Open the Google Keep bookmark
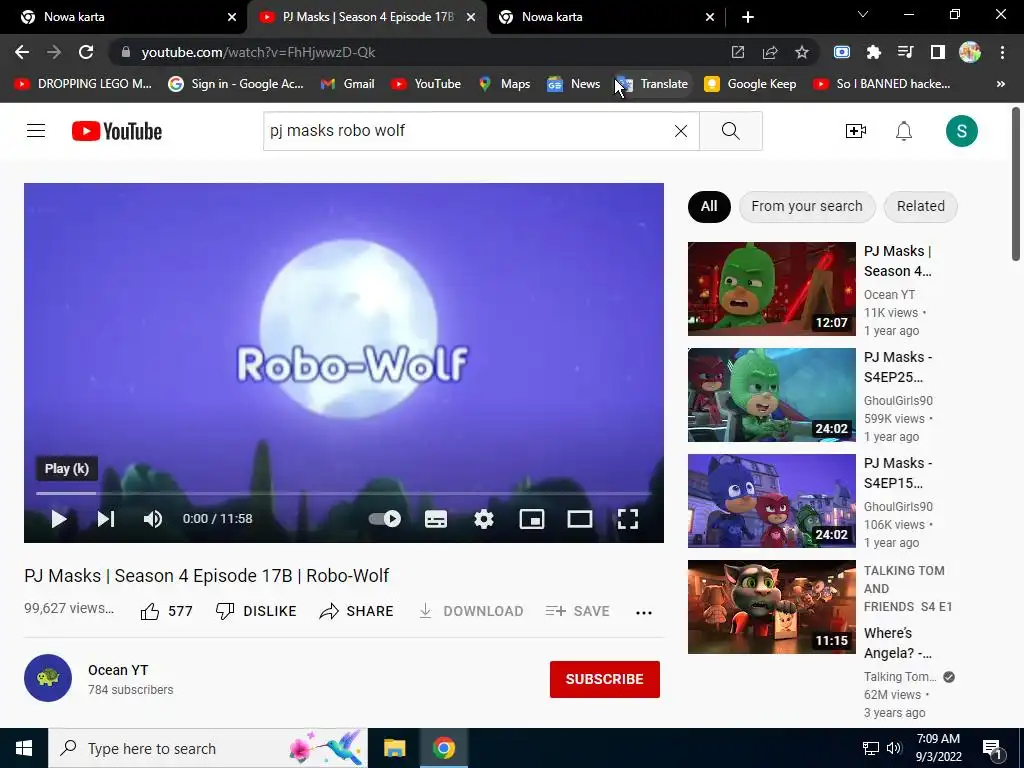Viewport: 1024px width, 768px height. point(750,84)
